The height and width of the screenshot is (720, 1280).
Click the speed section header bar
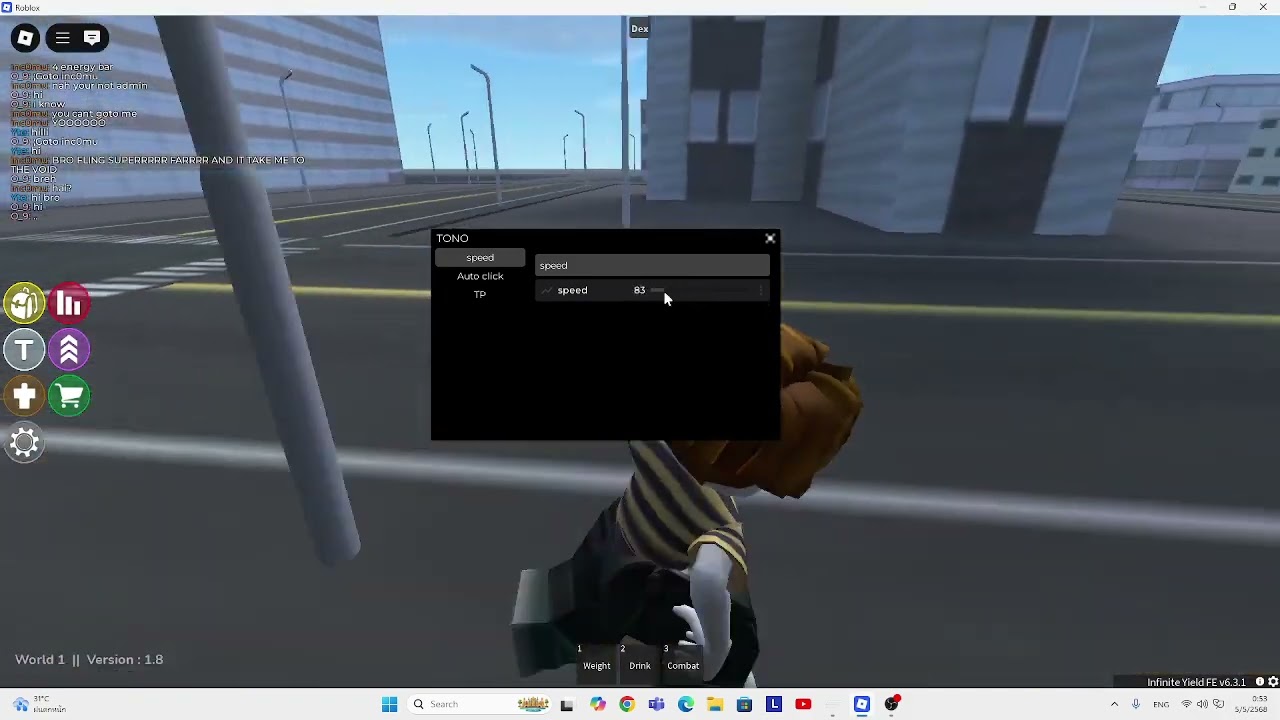click(652, 266)
